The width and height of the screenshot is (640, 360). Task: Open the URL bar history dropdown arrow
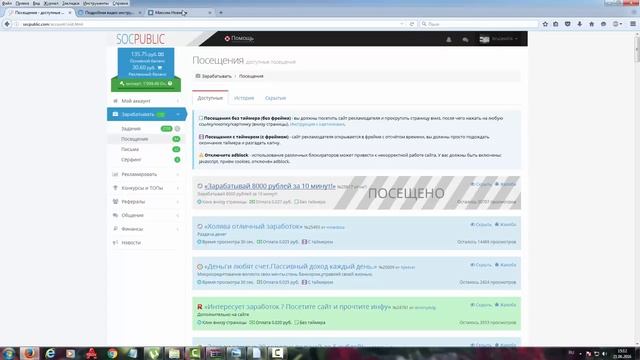[402, 24]
